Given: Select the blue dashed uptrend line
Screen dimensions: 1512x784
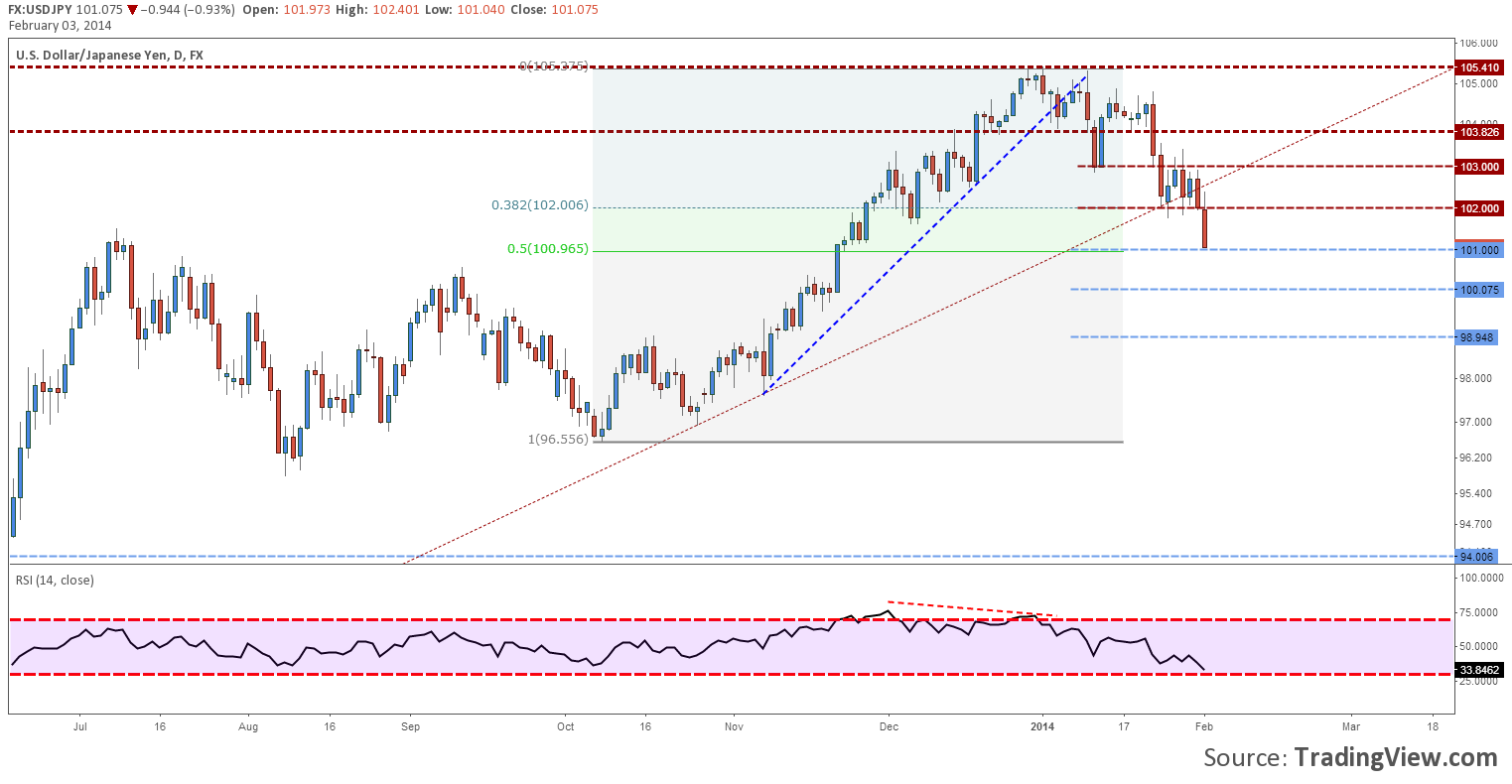Looking at the screenshot, I should 923,236.
